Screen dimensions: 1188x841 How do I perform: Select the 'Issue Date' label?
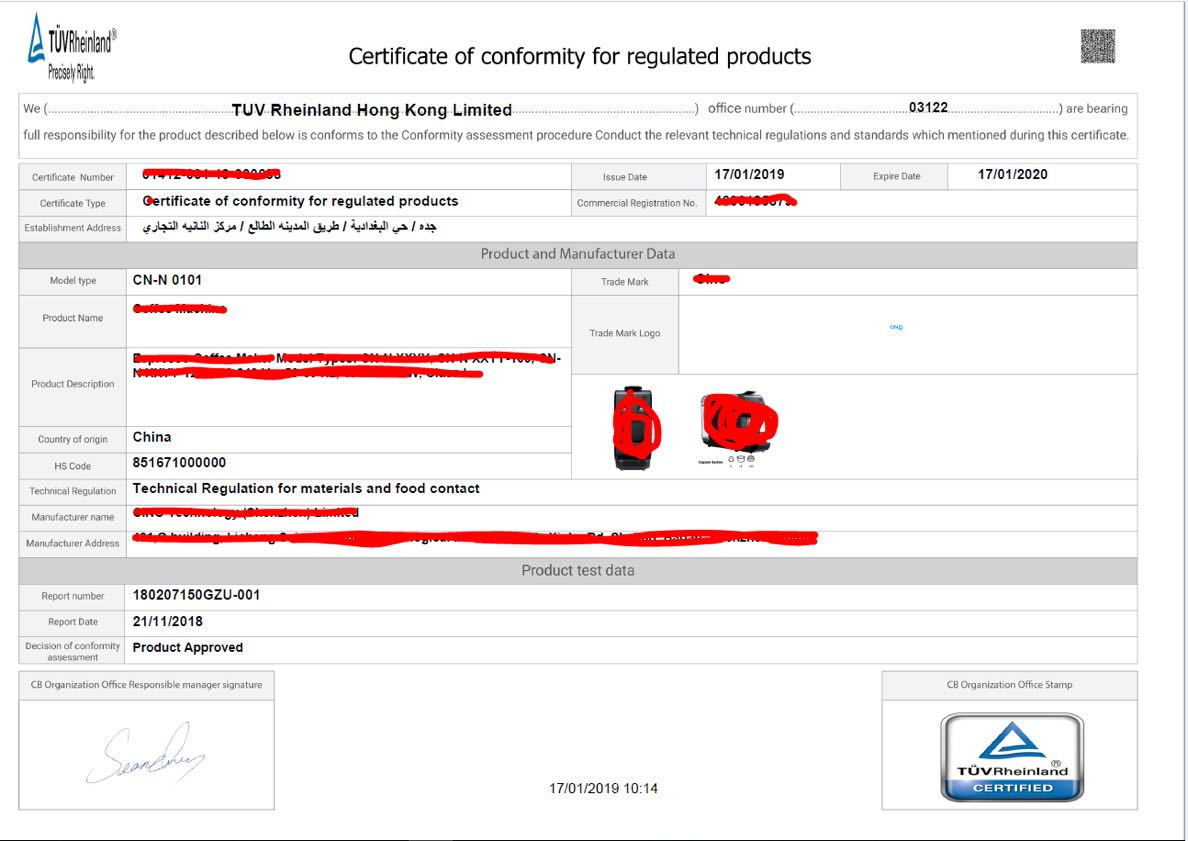(x=625, y=177)
